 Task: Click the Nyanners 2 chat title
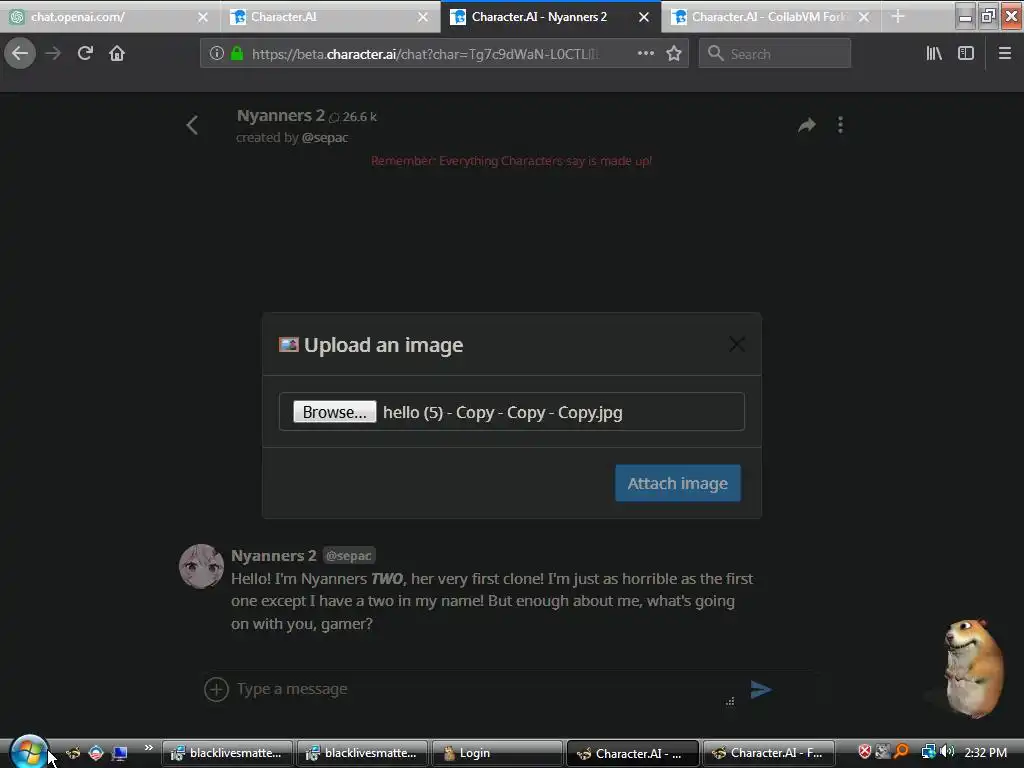[281, 116]
